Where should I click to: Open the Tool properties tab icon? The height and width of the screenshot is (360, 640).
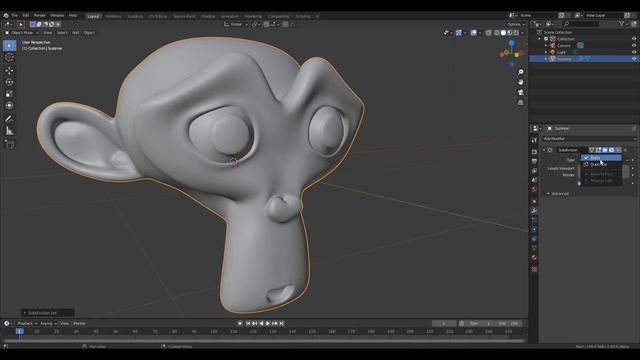534,140
